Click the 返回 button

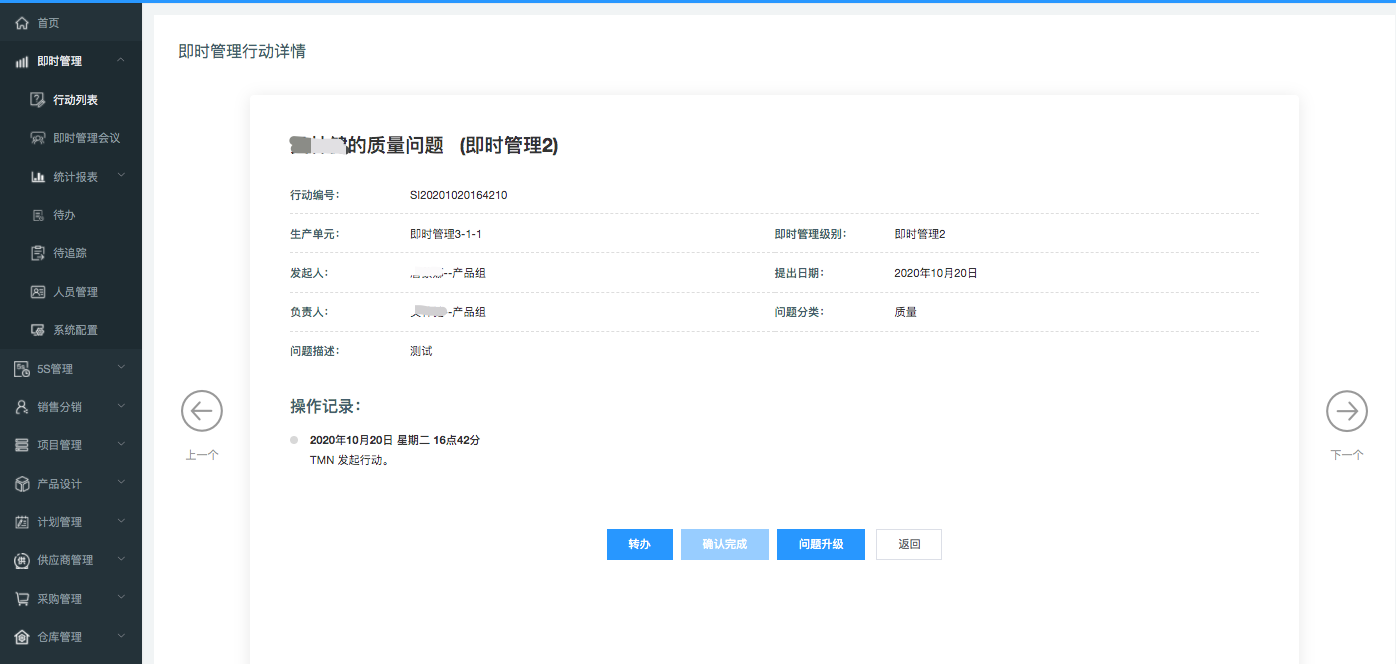point(908,545)
